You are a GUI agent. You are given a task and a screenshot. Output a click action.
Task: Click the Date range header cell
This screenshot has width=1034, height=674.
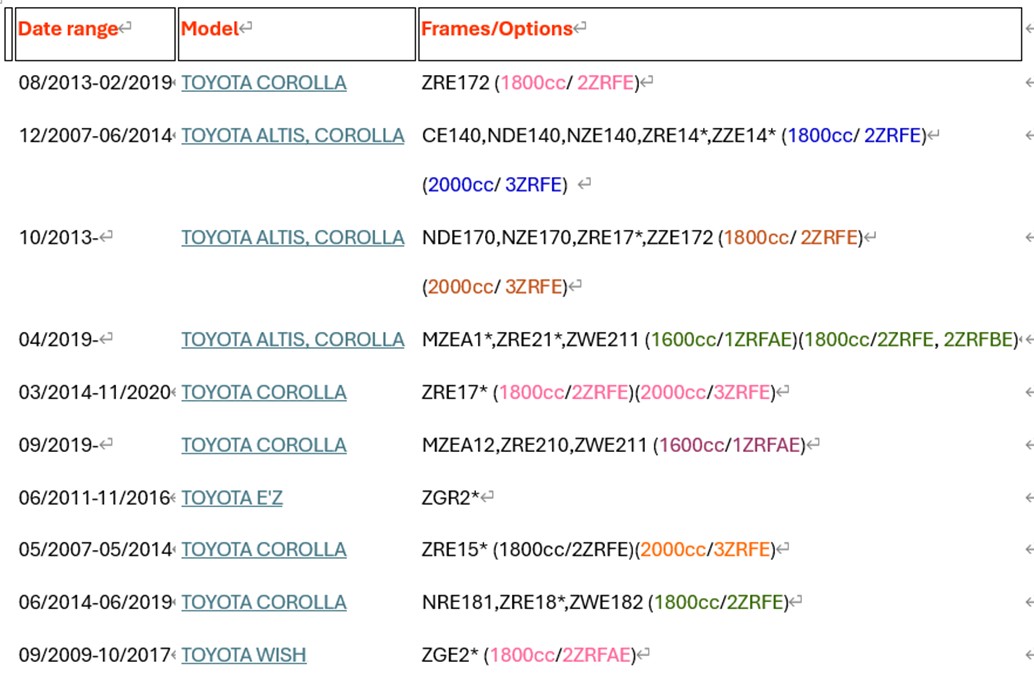click(95, 34)
